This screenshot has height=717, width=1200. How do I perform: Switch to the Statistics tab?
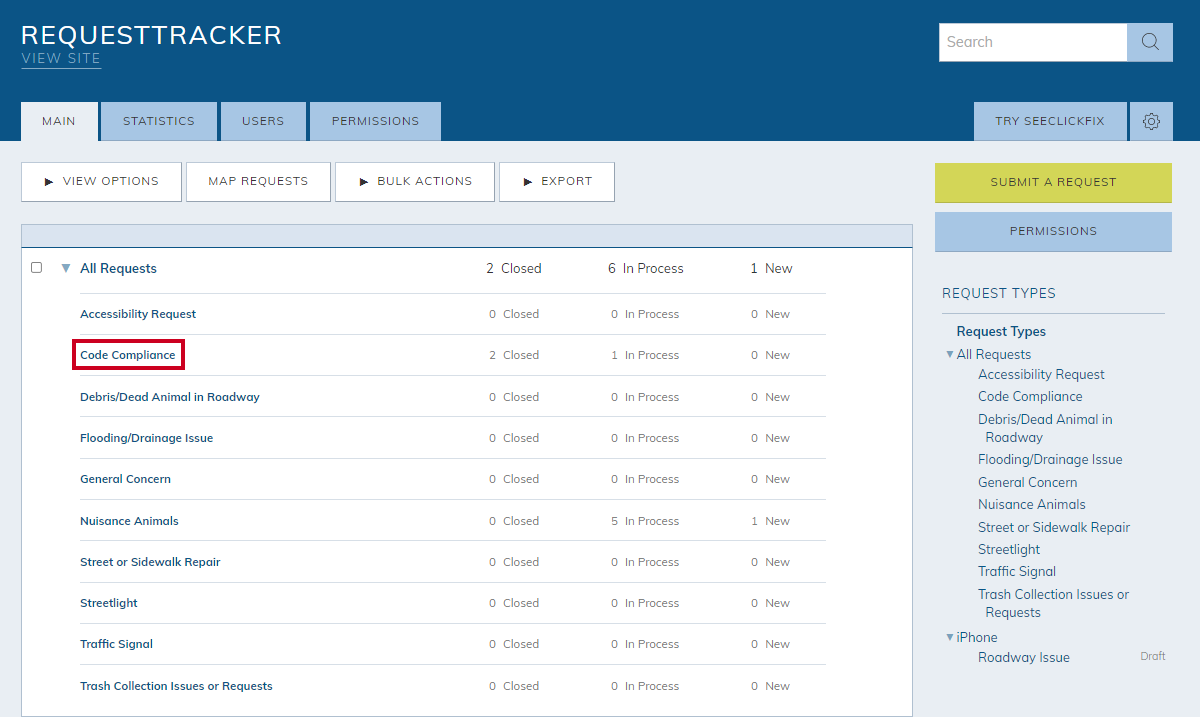coord(159,121)
